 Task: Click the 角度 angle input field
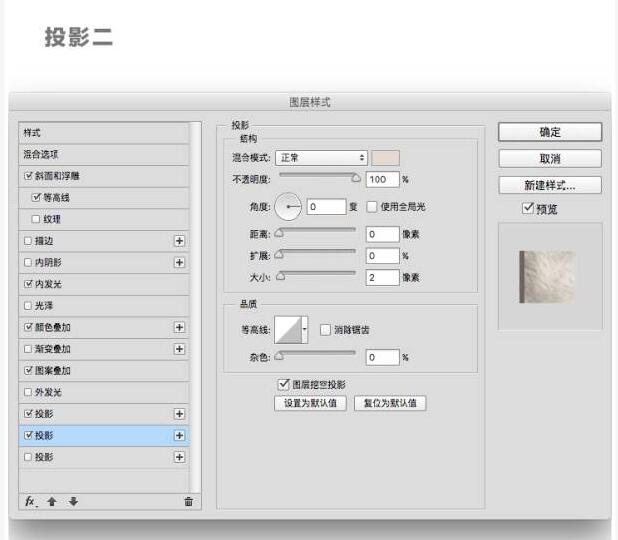click(326, 207)
